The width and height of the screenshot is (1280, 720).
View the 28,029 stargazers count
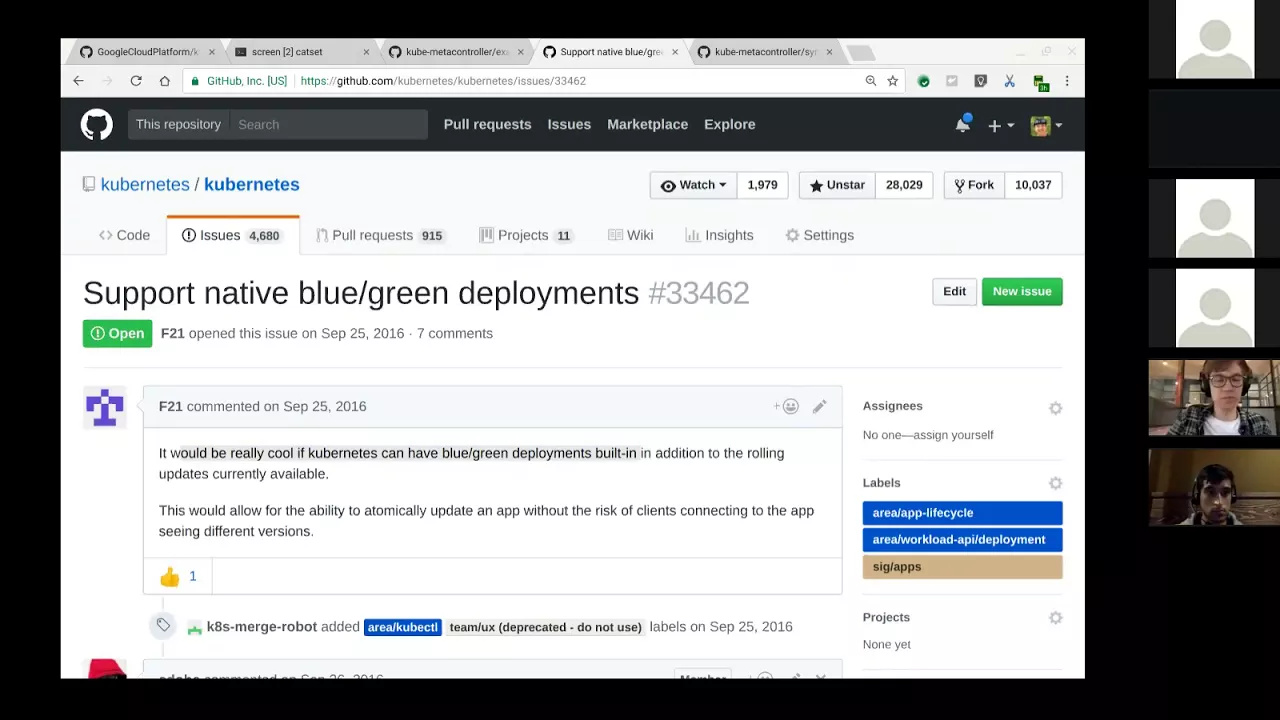pos(904,185)
